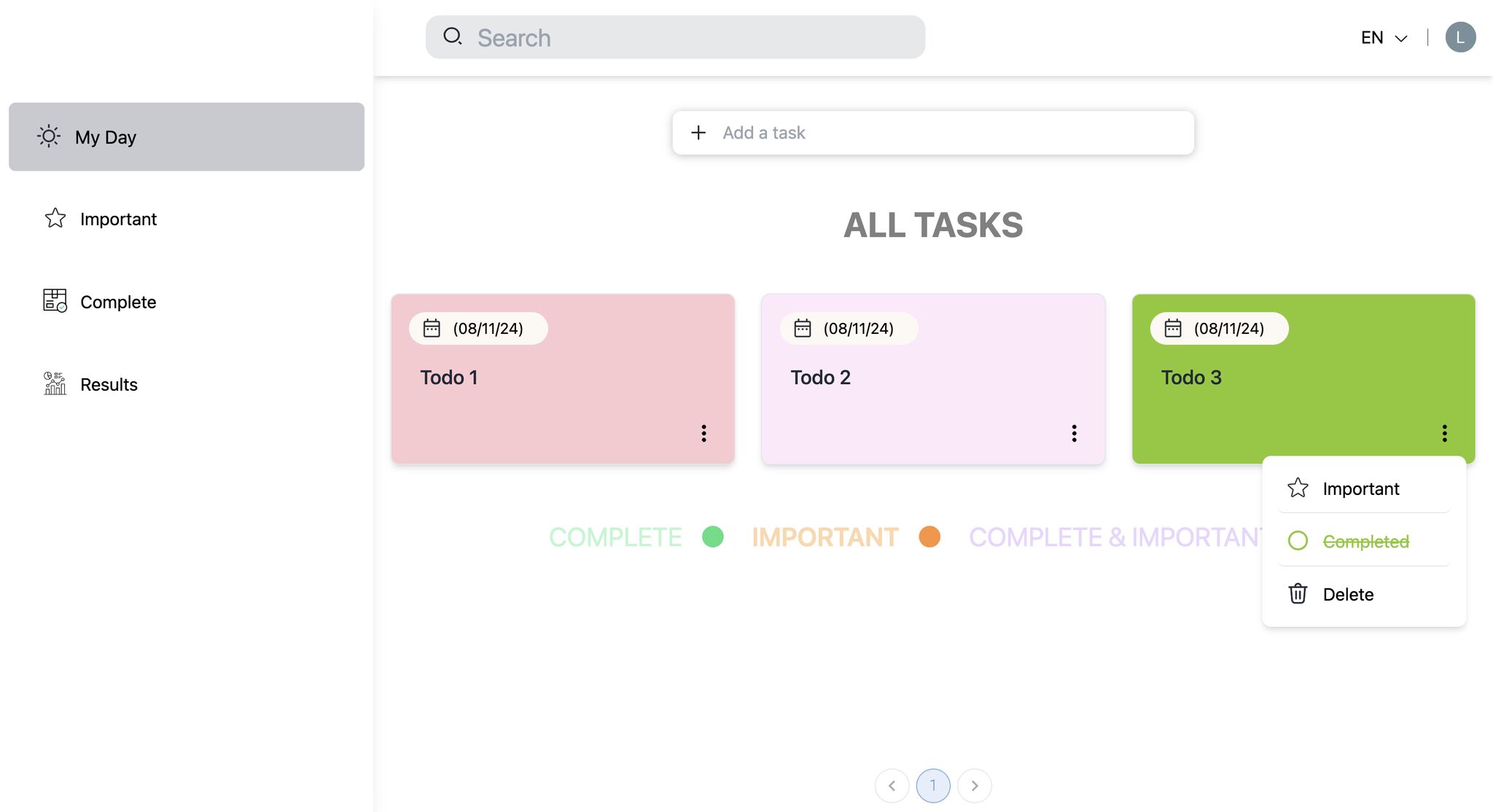Select Important from the context menu

(x=1360, y=487)
